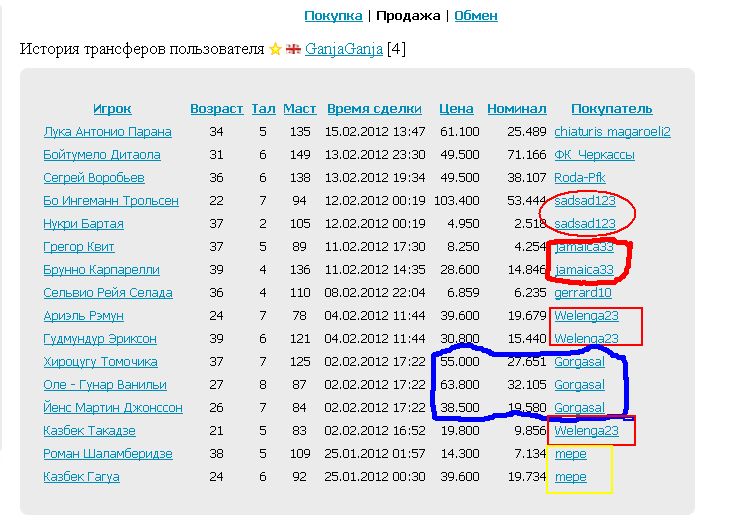
Task: Open player Бо Ингеманн Трольсен page
Action: (111, 200)
